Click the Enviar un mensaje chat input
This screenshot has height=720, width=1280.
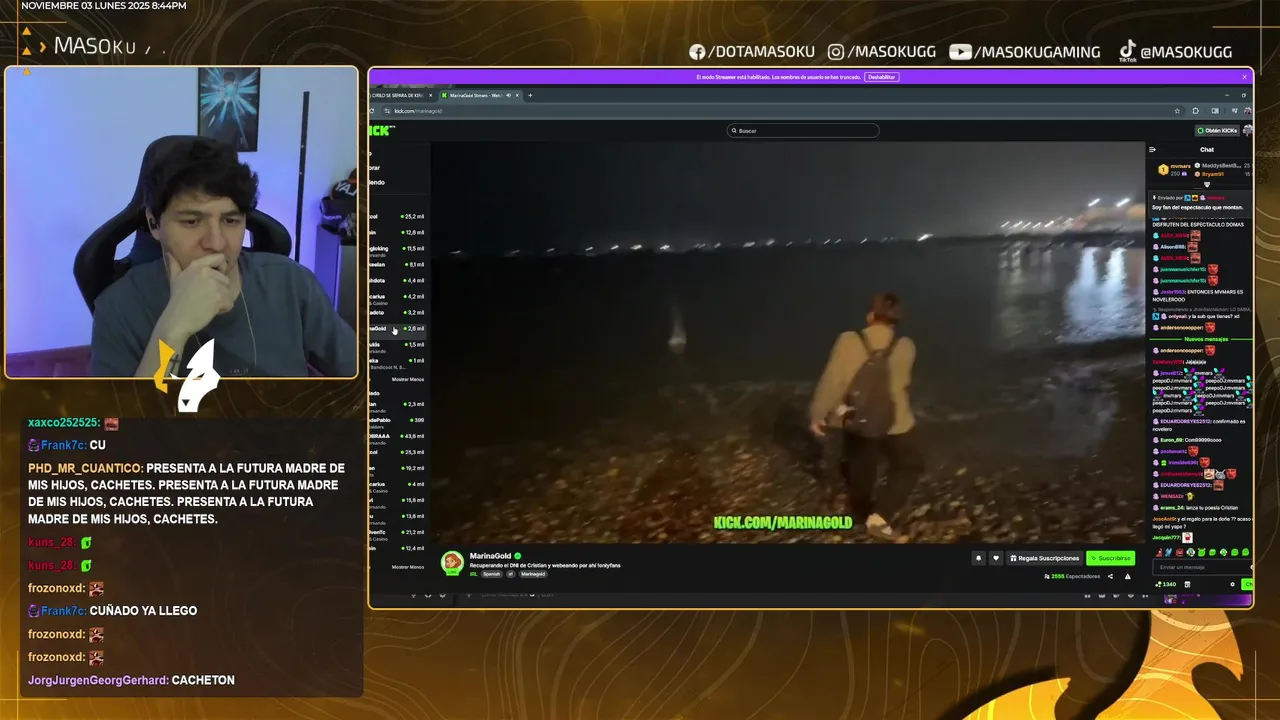click(x=1200, y=567)
